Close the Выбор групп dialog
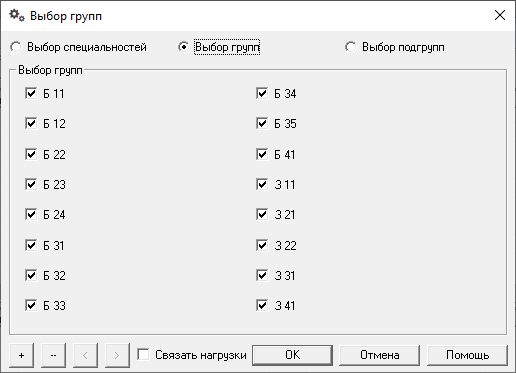The image size is (516, 373). point(500,15)
